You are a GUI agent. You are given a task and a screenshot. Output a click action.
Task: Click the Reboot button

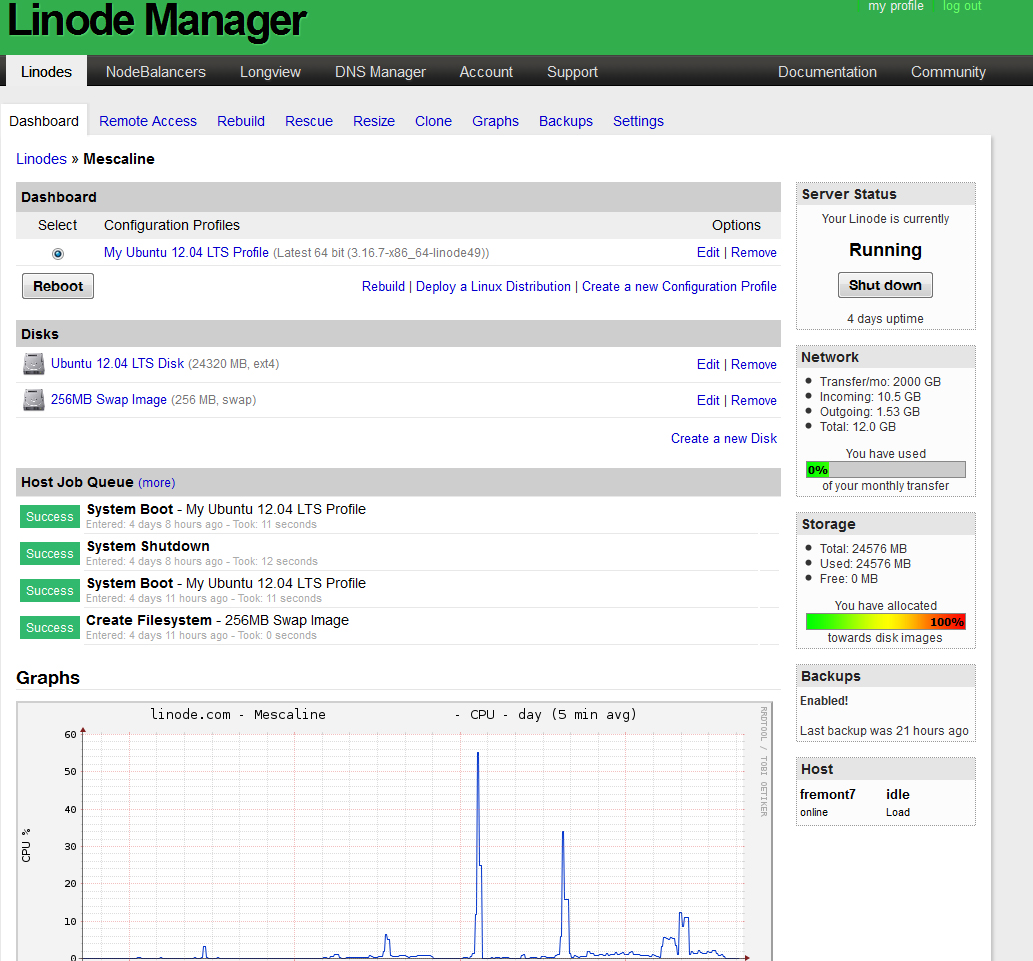(x=58, y=286)
